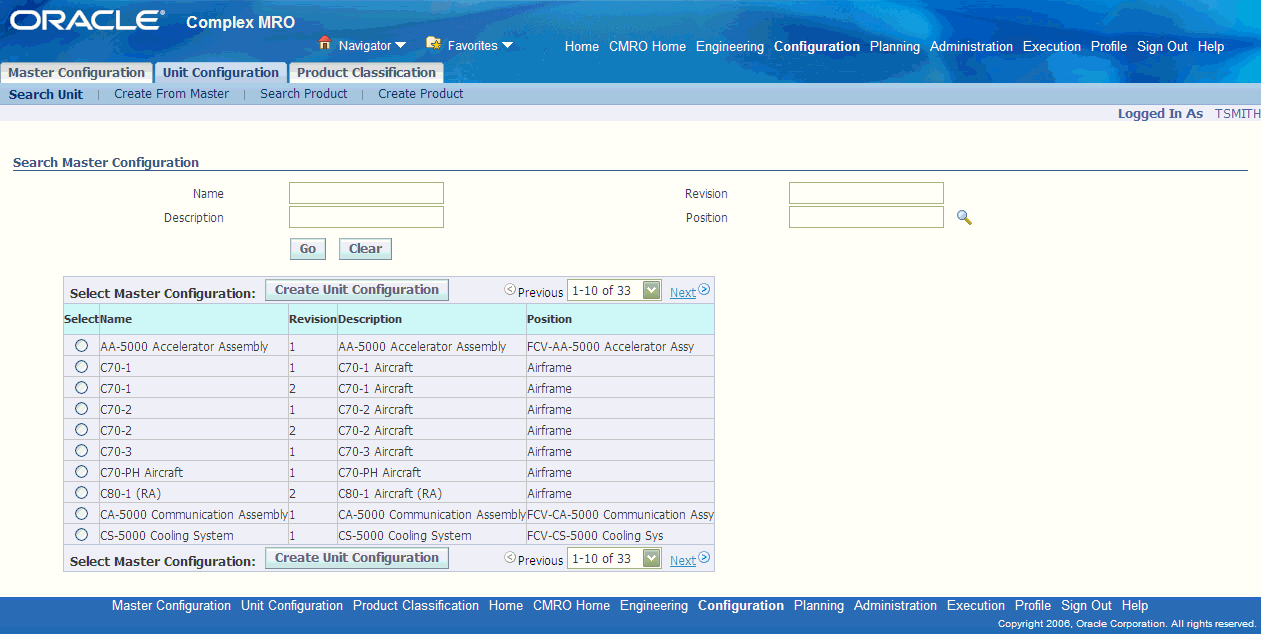Image resolution: width=1261 pixels, height=635 pixels.
Task: Click the top Previous arrow icon
Action: pyautogui.click(x=510, y=290)
